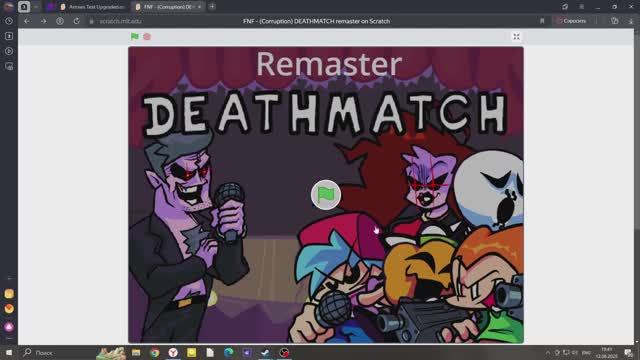This screenshot has height=360, width=640.
Task: Bookmark this page with the bookmark icon
Action: tap(542, 21)
